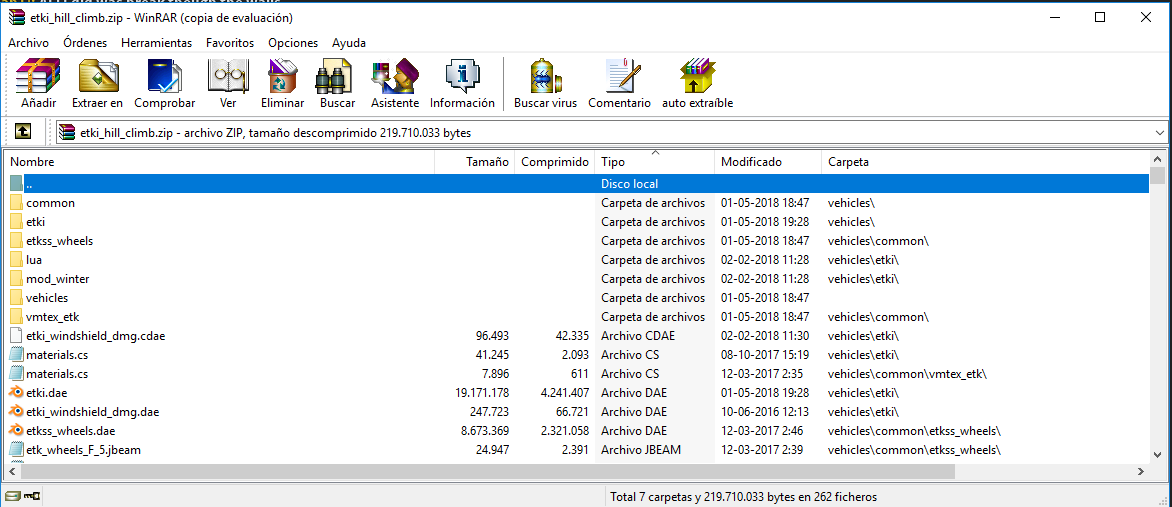Run the Buscar virus scan icon
The height and width of the screenshot is (507, 1172).
click(x=545, y=76)
